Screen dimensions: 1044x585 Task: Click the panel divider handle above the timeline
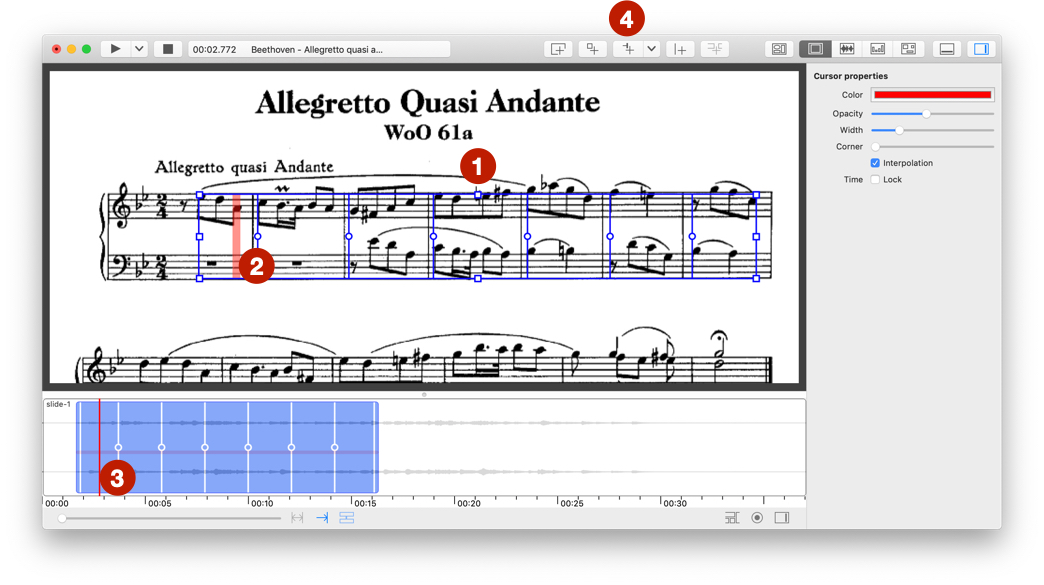pyautogui.click(x=424, y=395)
